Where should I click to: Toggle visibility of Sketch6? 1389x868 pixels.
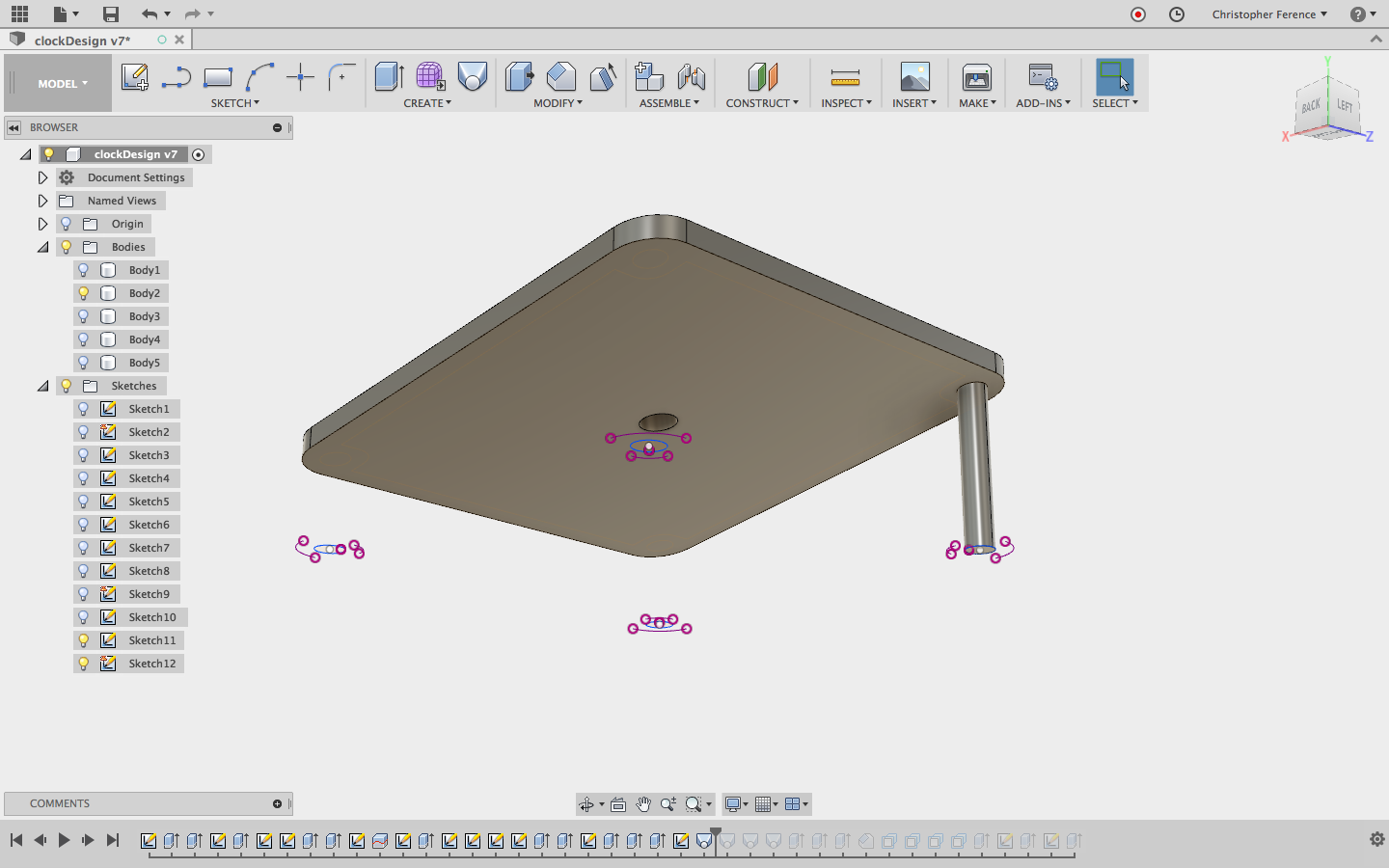coord(84,525)
